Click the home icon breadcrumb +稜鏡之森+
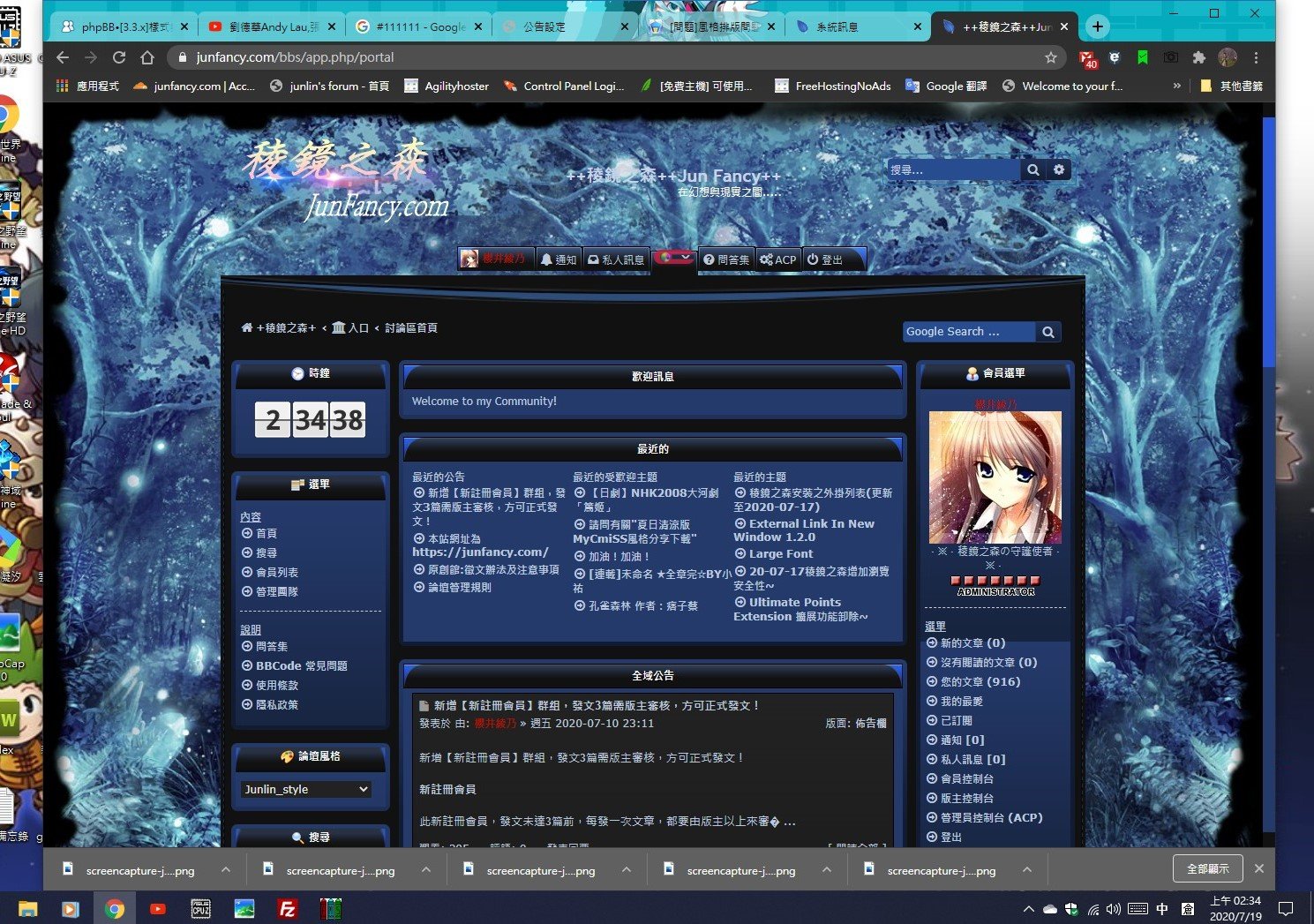 click(x=278, y=328)
